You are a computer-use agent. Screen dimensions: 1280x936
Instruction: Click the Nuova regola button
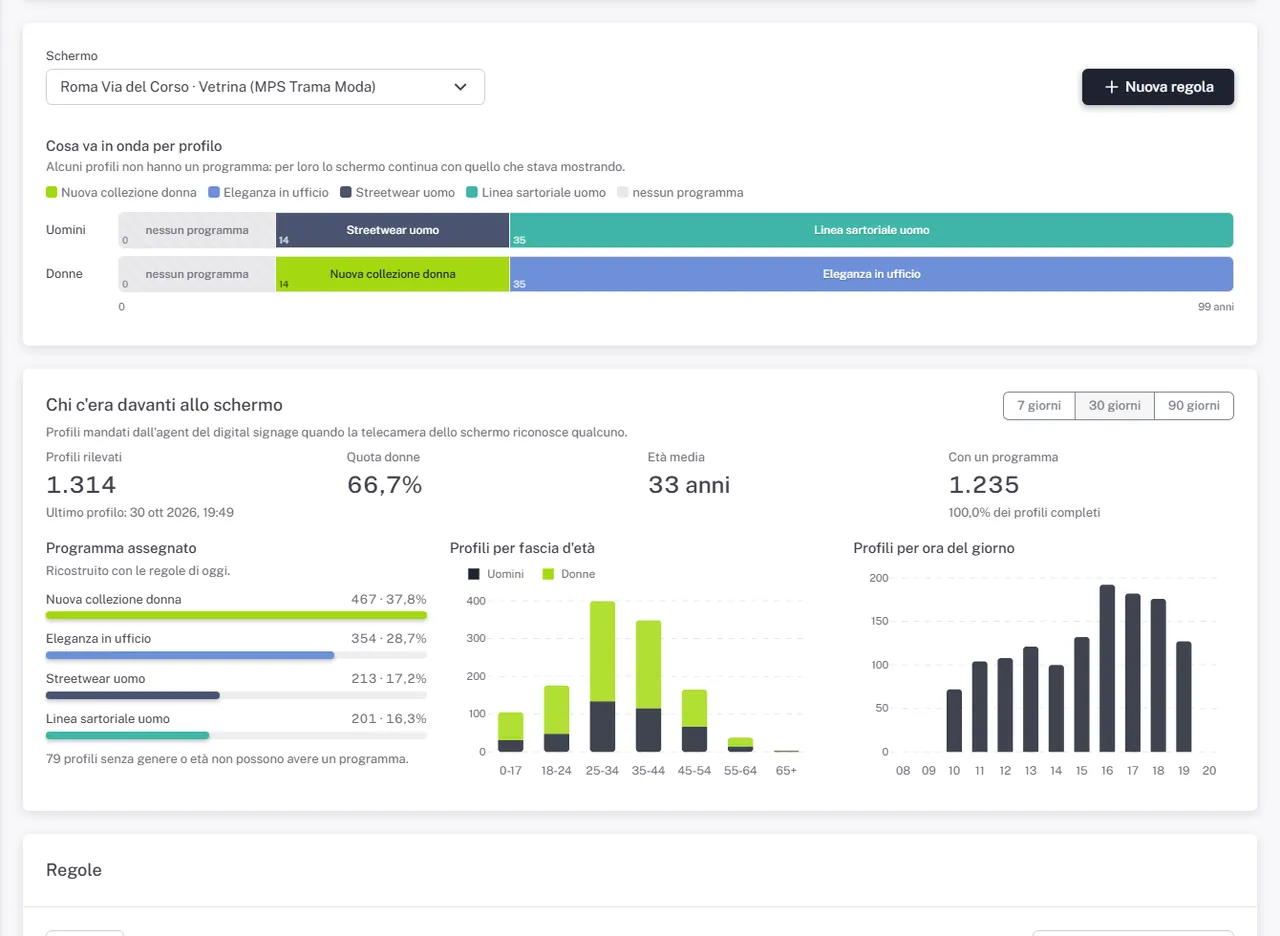pyautogui.click(x=1158, y=87)
